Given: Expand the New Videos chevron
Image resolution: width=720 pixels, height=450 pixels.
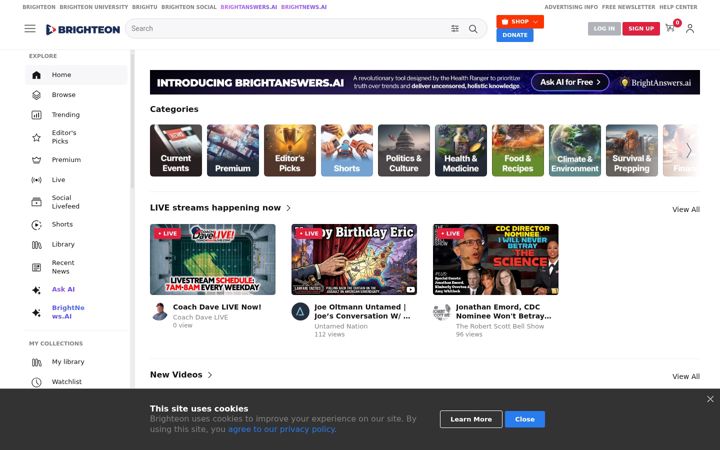Looking at the screenshot, I should (x=210, y=375).
